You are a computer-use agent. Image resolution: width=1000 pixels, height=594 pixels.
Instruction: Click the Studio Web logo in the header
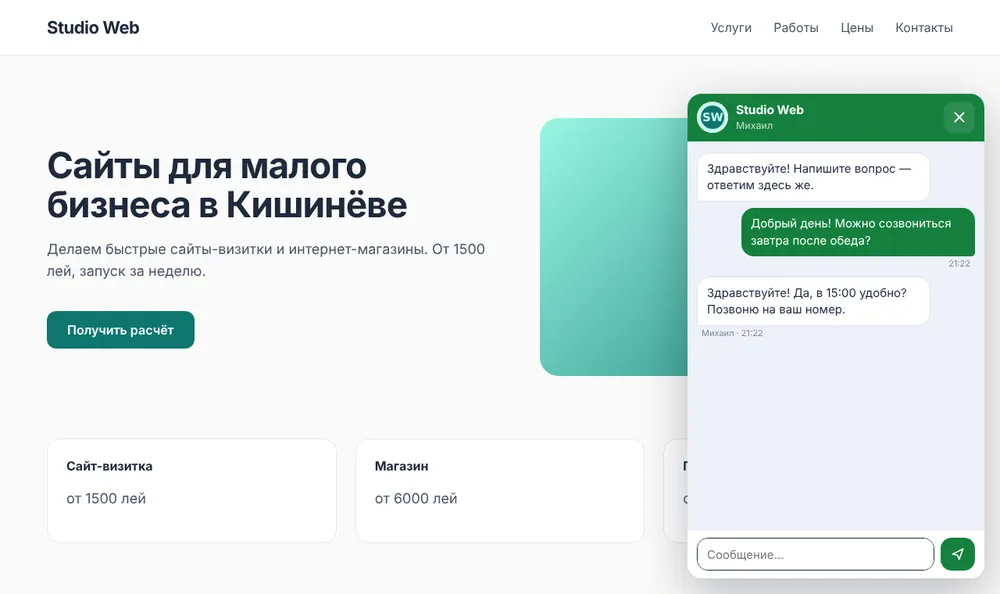[93, 27]
